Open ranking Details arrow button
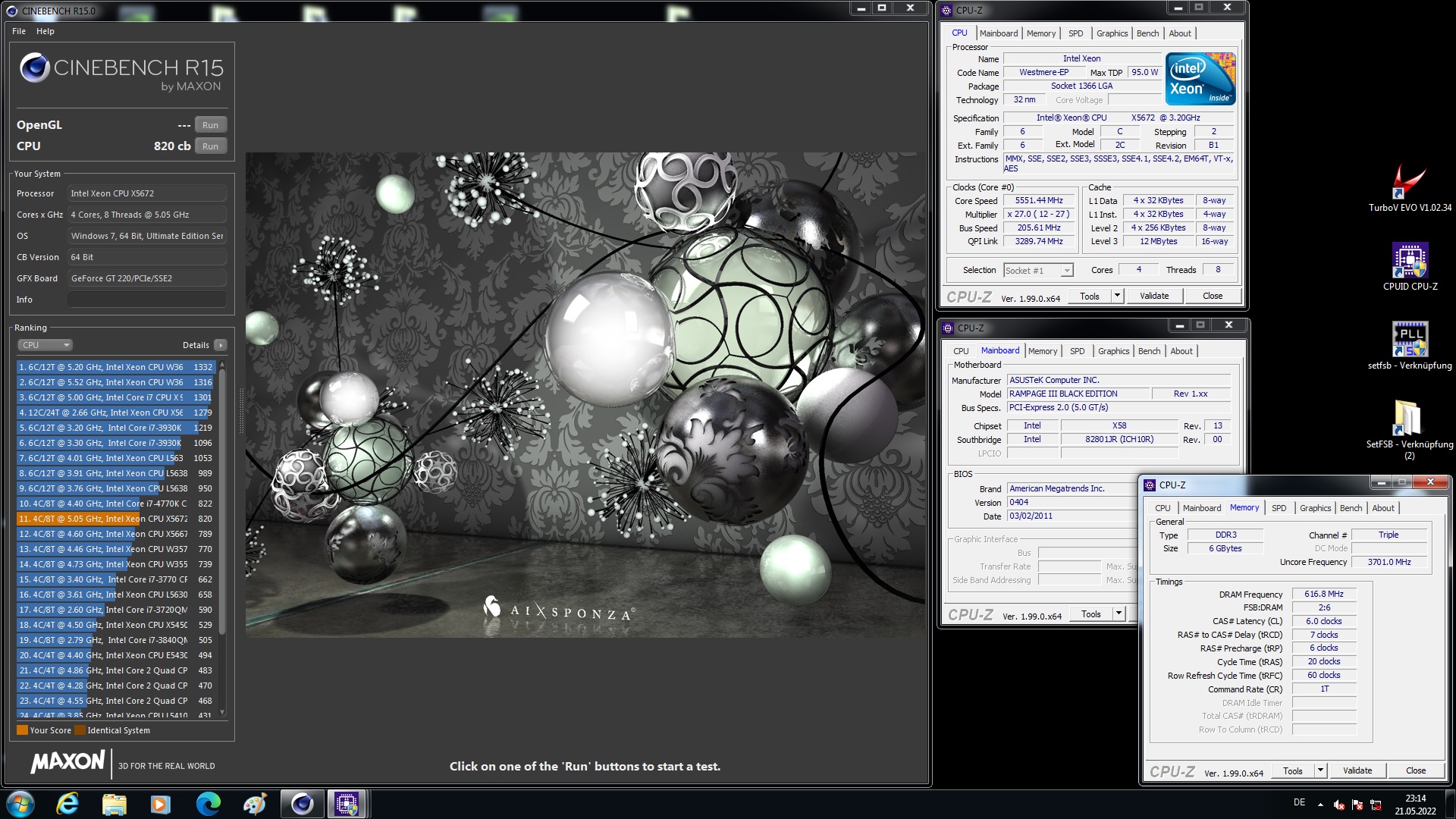Viewport: 1456px width, 819px height. 221,345
